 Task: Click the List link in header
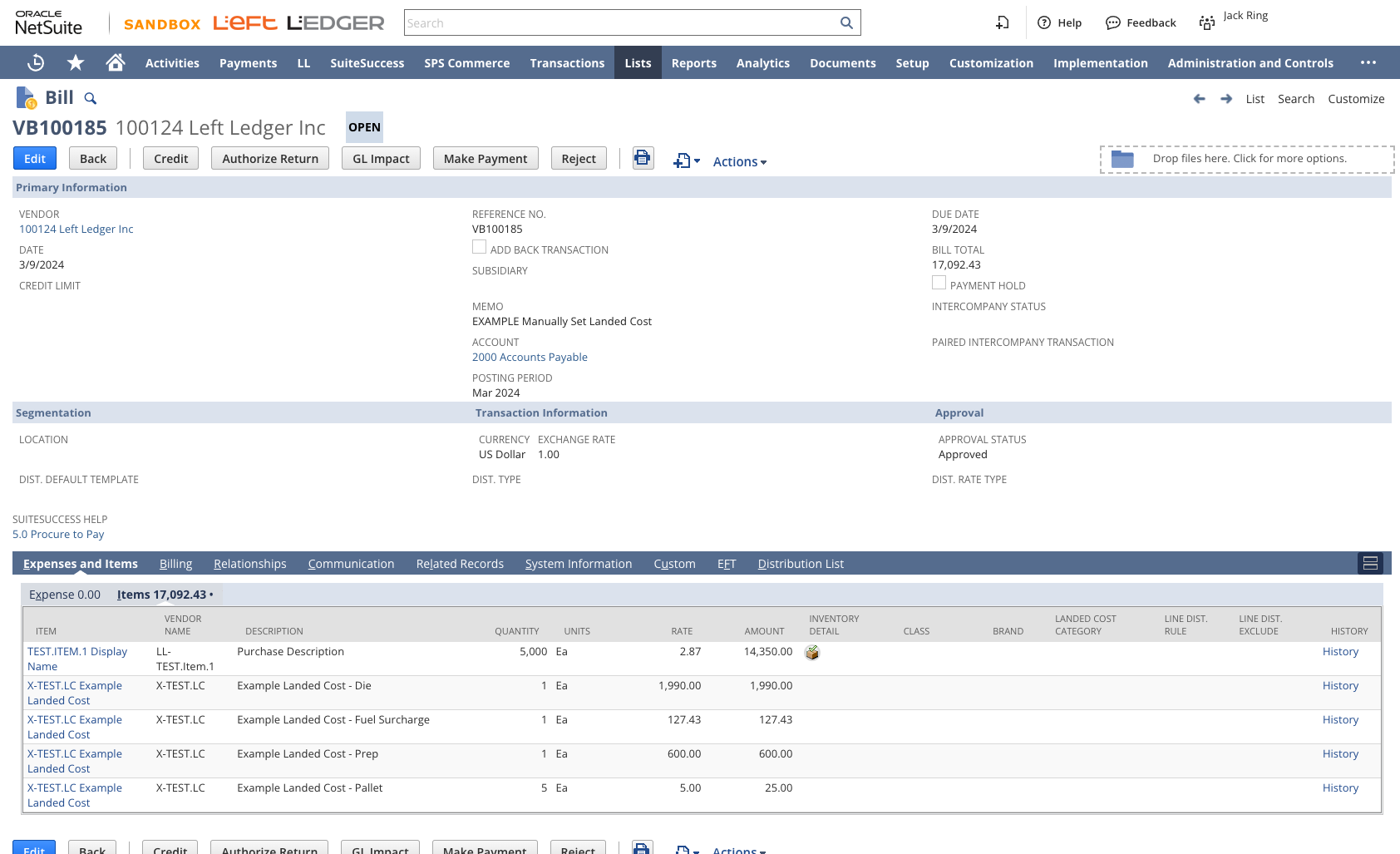tap(1255, 99)
